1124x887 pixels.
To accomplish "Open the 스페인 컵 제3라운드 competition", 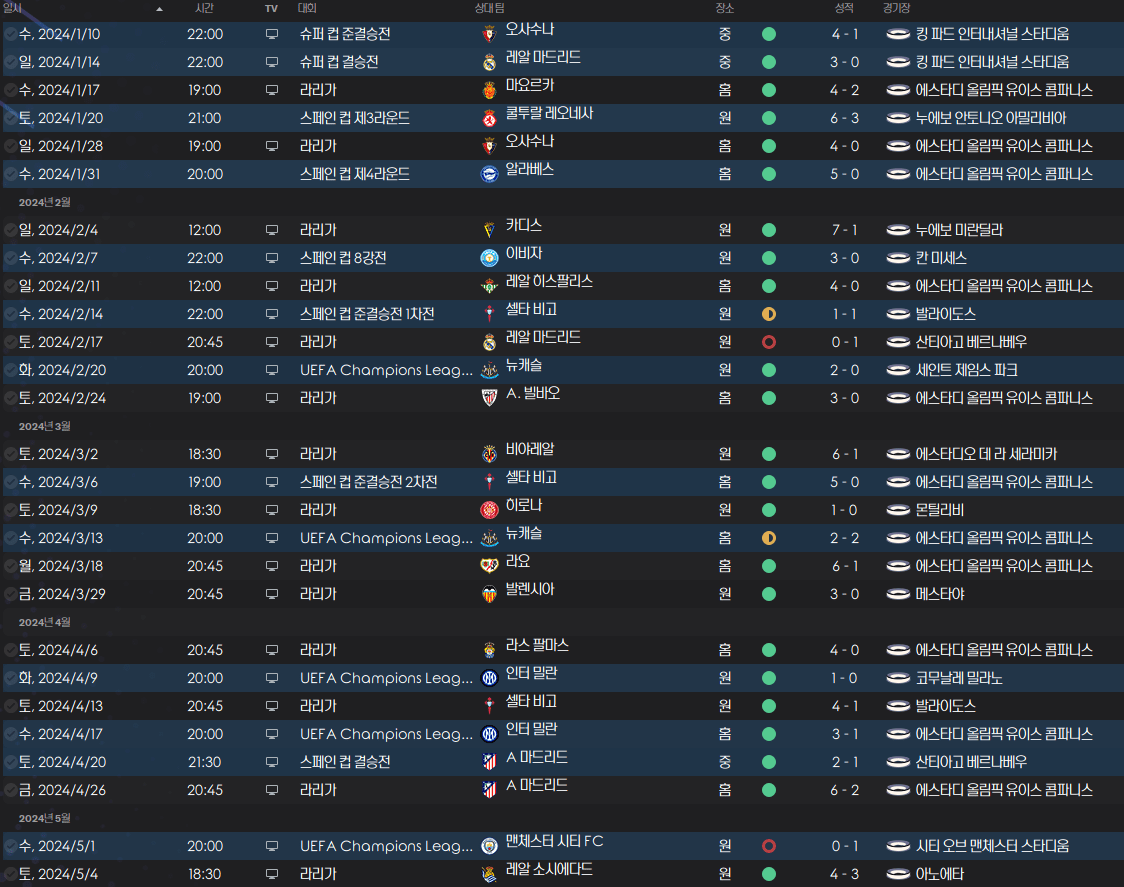I will 355,118.
